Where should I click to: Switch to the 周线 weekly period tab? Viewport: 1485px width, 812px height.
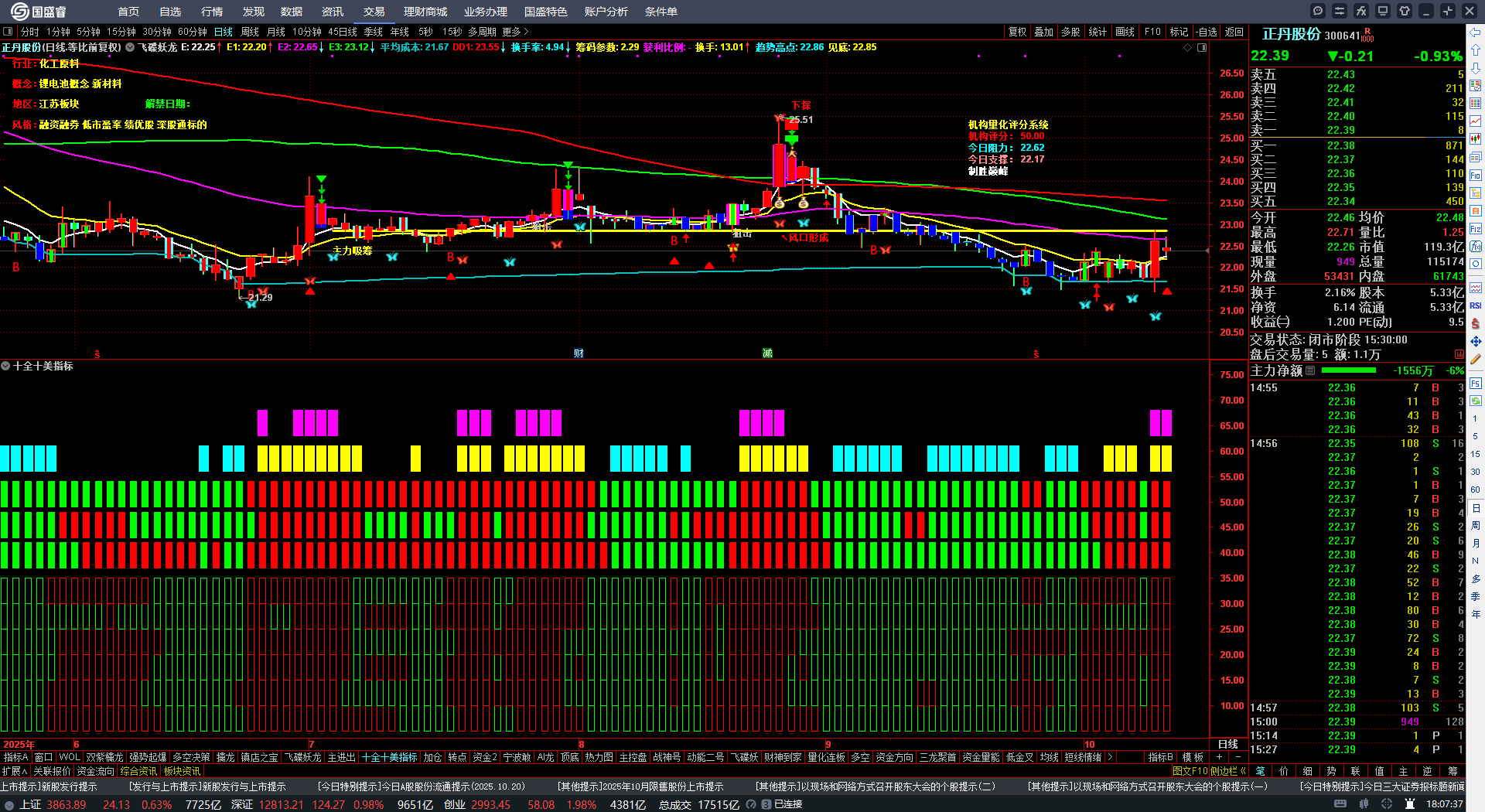click(x=250, y=32)
